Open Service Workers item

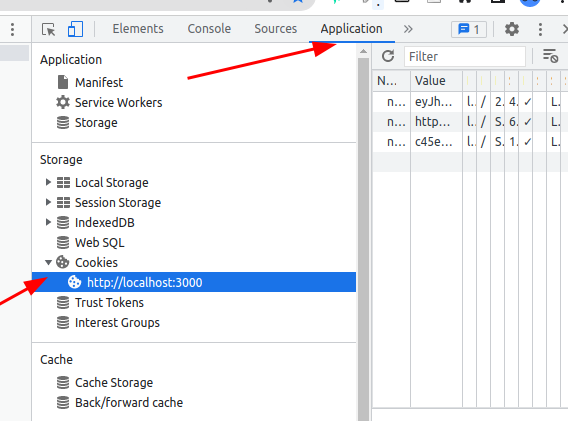coord(118,103)
